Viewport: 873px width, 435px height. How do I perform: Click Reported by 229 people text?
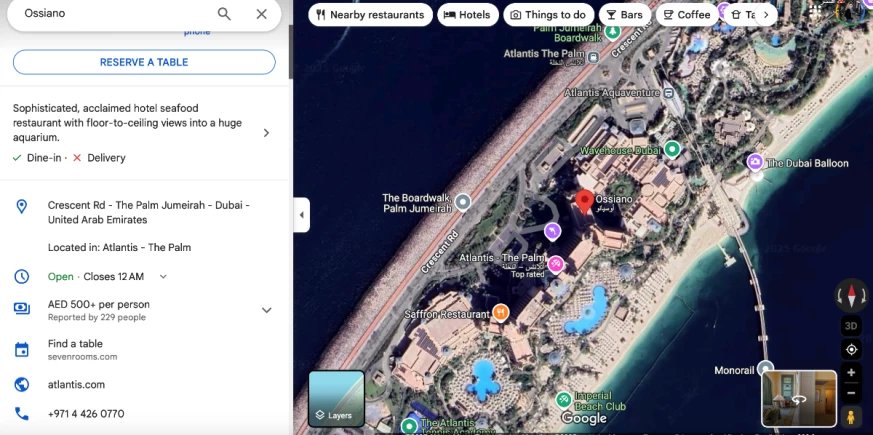(x=97, y=317)
